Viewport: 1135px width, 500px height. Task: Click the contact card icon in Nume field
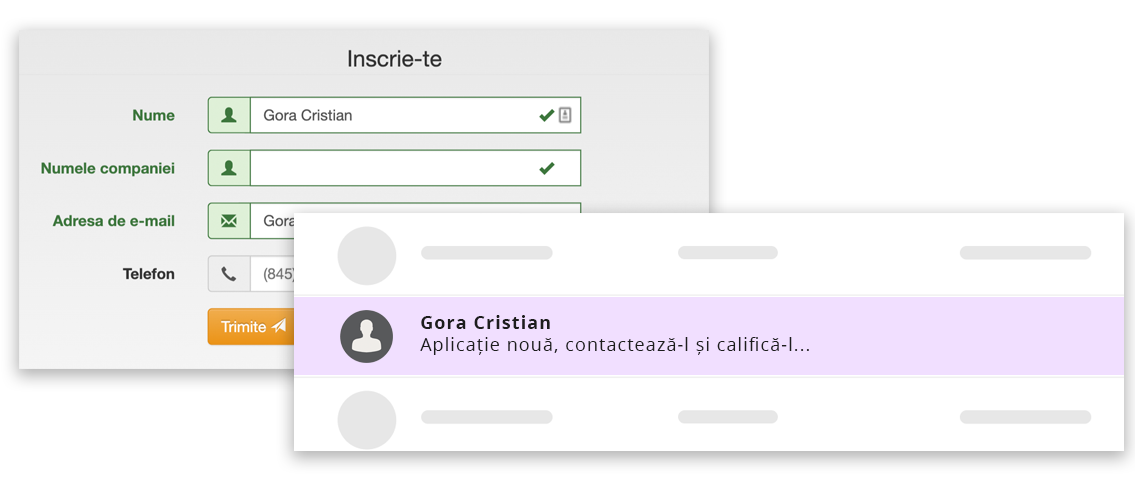565,115
